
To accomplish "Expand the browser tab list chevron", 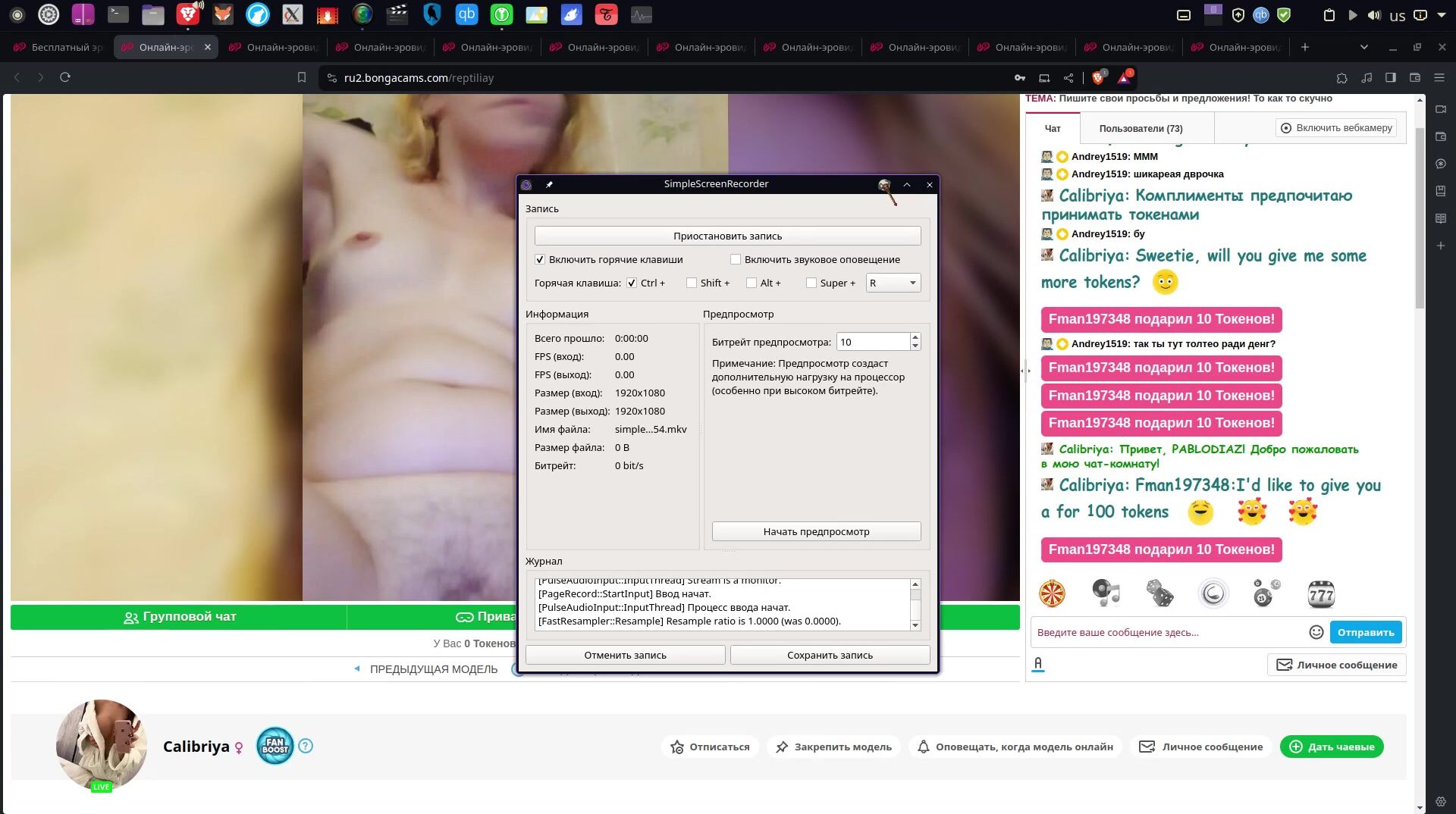I will [x=1363, y=47].
